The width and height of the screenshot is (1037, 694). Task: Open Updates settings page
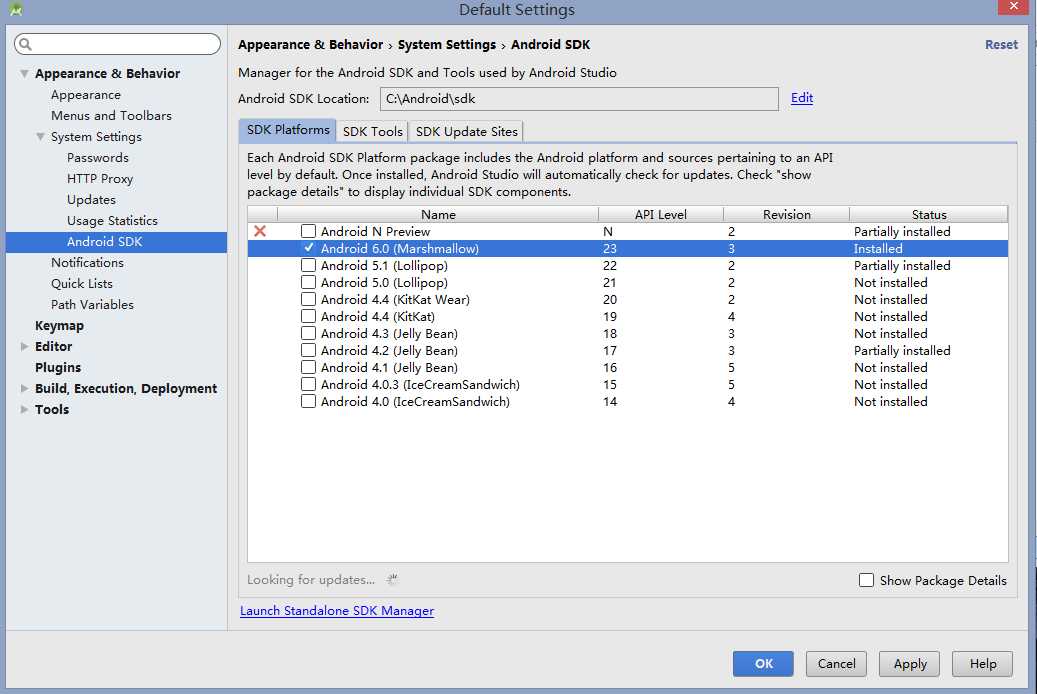91,200
